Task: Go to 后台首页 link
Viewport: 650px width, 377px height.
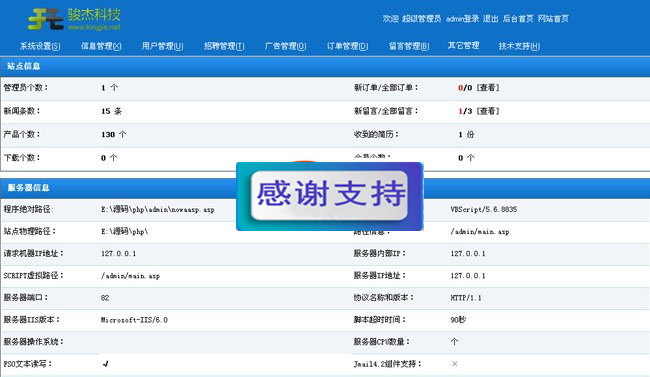Action: tap(518, 19)
